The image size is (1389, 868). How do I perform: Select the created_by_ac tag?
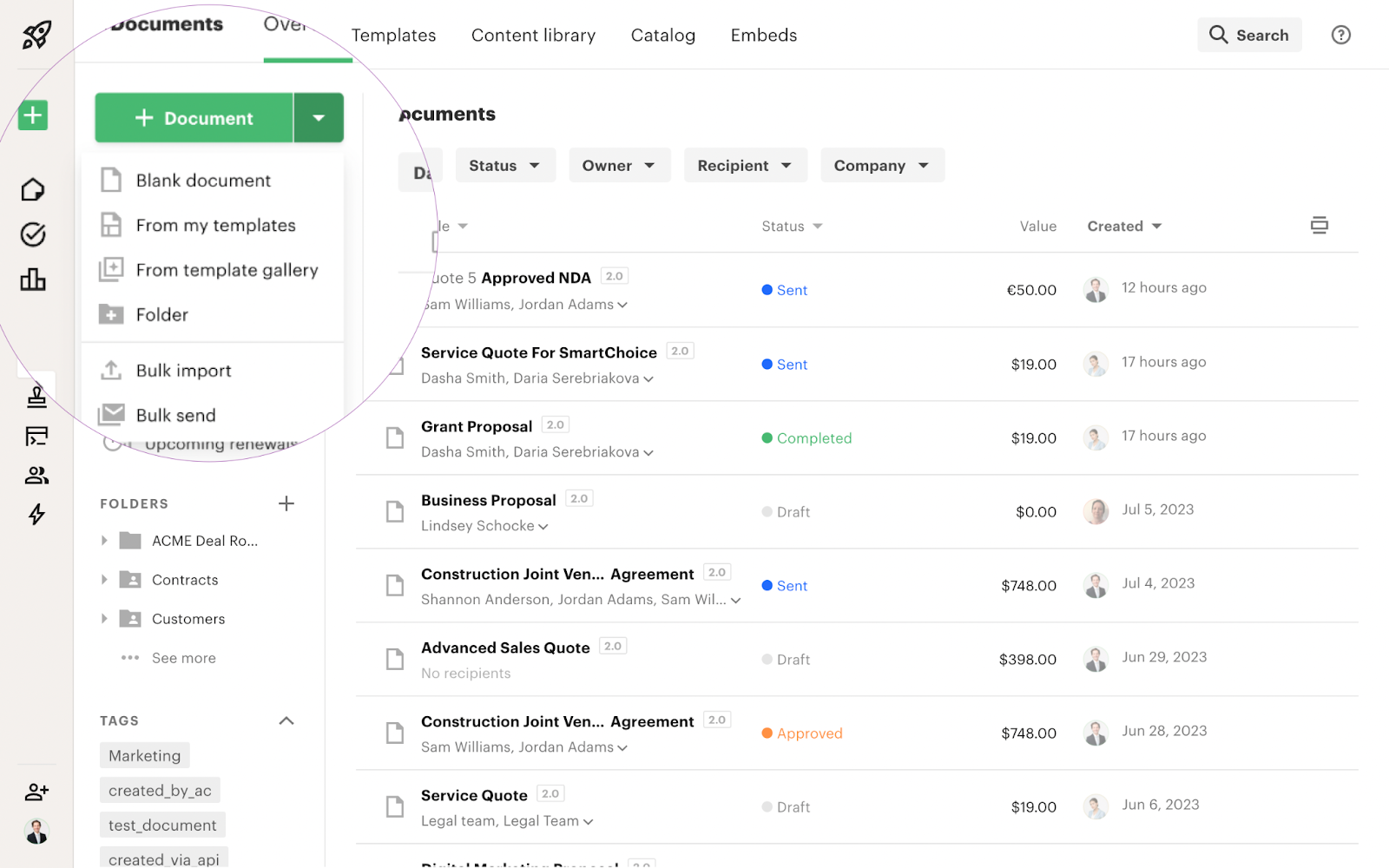click(160, 790)
